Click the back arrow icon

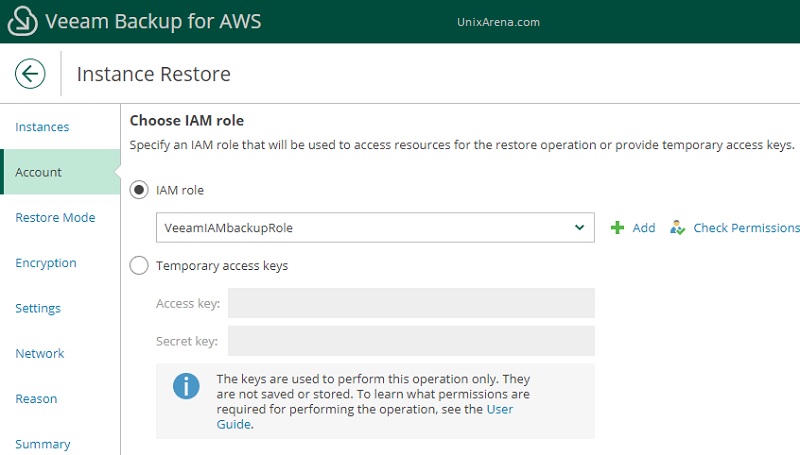click(30, 74)
